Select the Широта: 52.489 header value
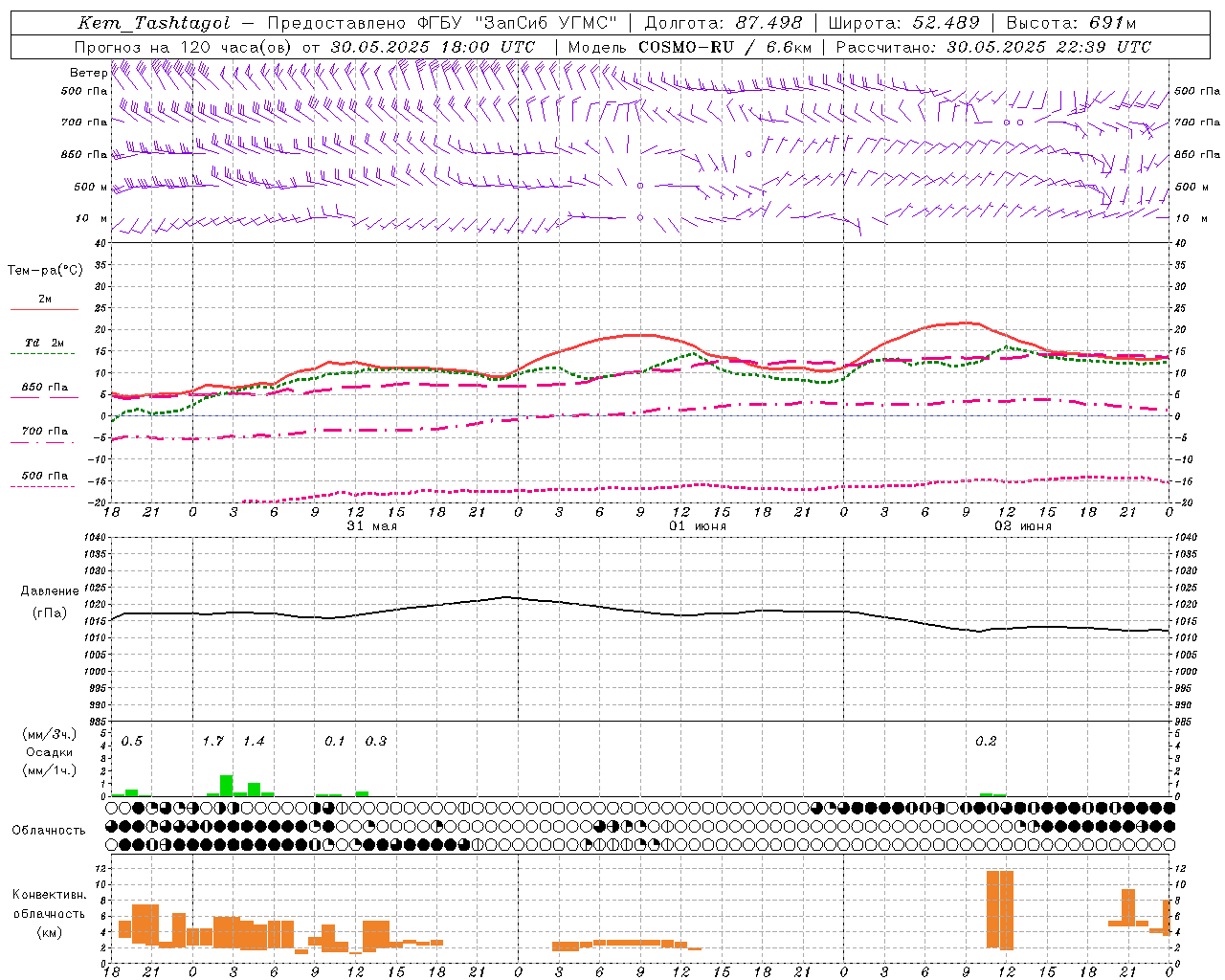This screenshot has width=1225, height=980. coord(903,23)
